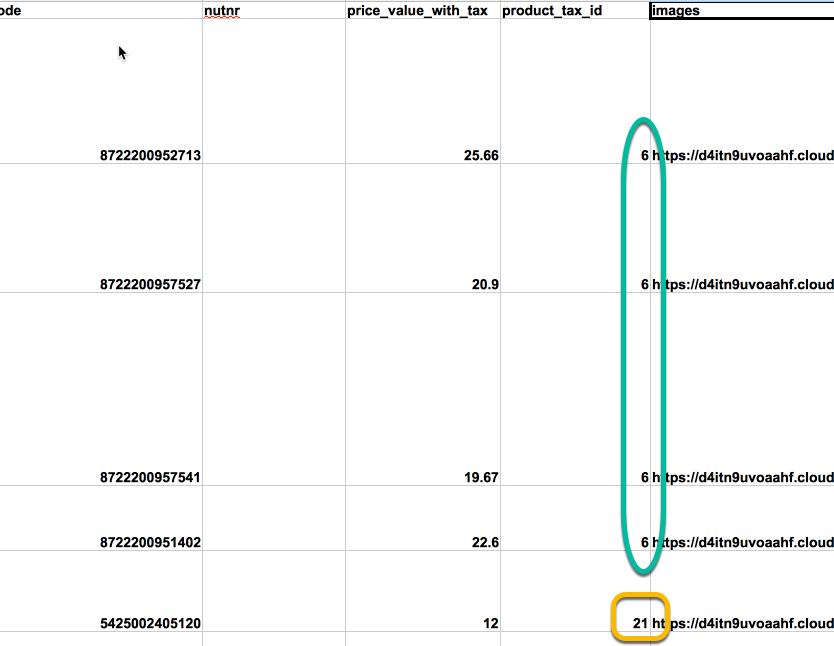Click the tax id cell showing 21
This screenshot has width=834, height=646.
click(575, 591)
